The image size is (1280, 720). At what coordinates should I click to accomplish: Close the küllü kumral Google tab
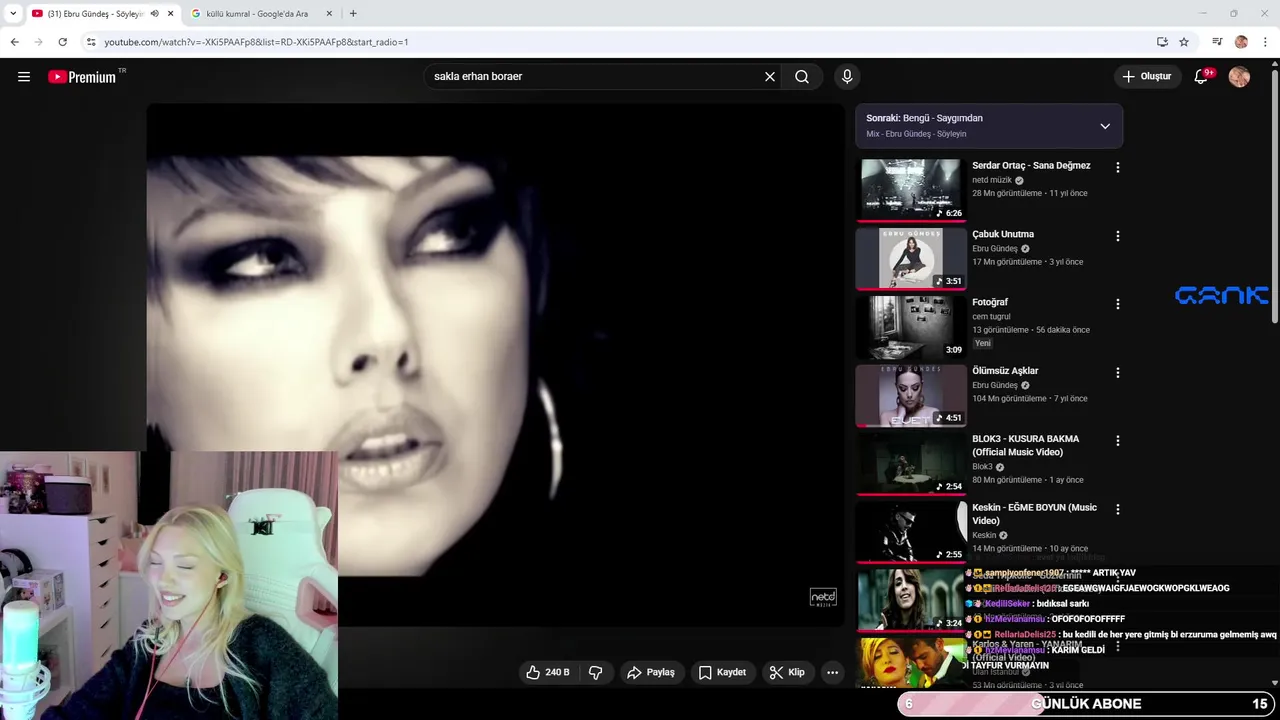pyautogui.click(x=331, y=14)
